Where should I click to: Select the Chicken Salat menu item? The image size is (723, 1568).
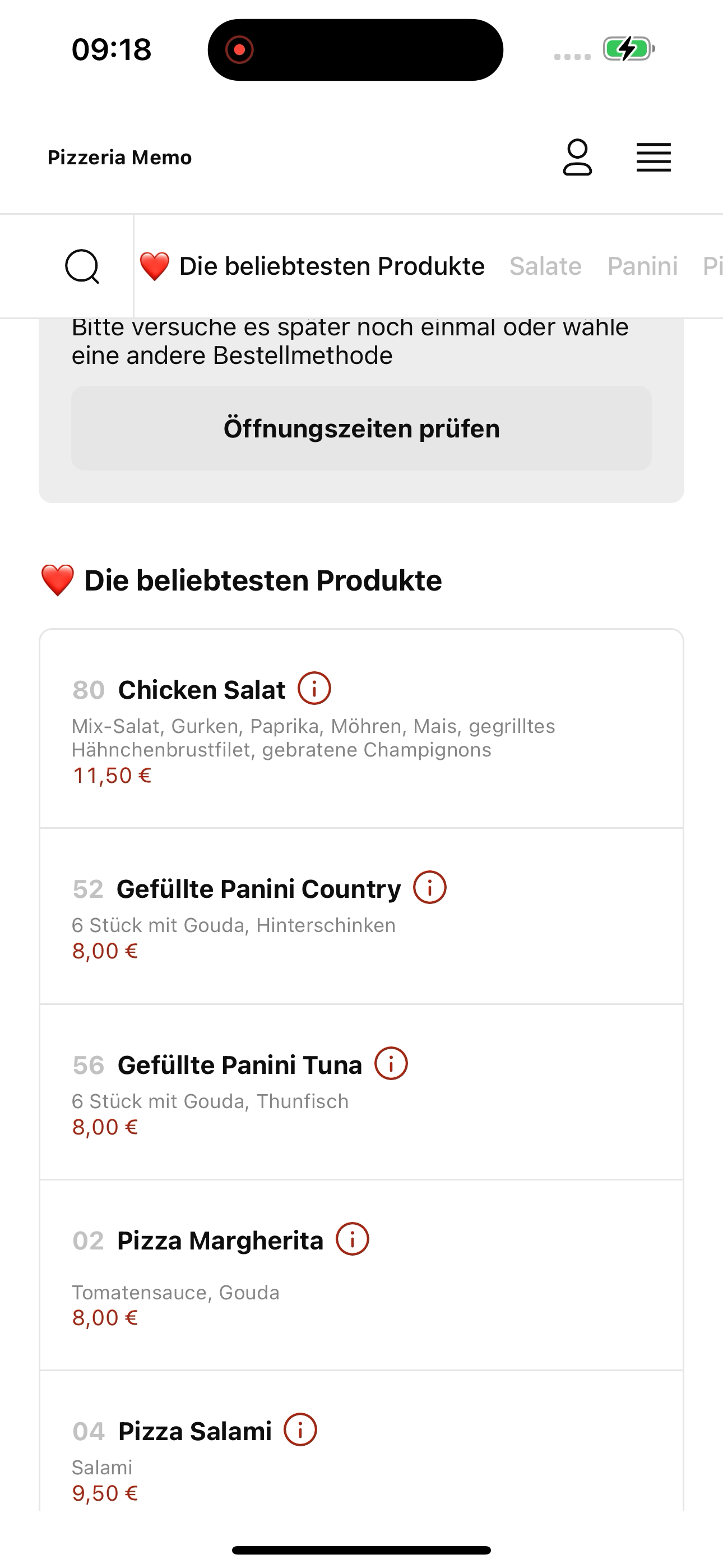tap(361, 728)
